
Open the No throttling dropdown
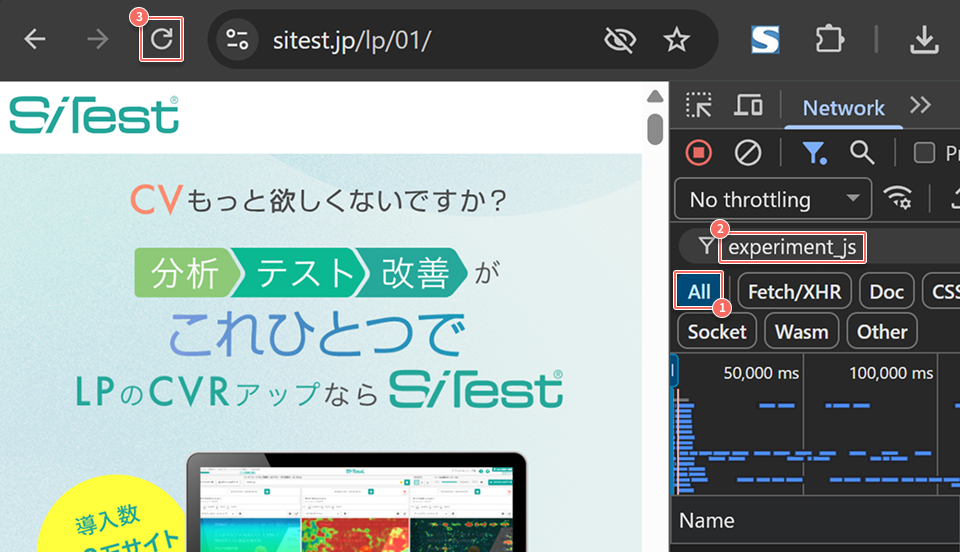point(773,199)
